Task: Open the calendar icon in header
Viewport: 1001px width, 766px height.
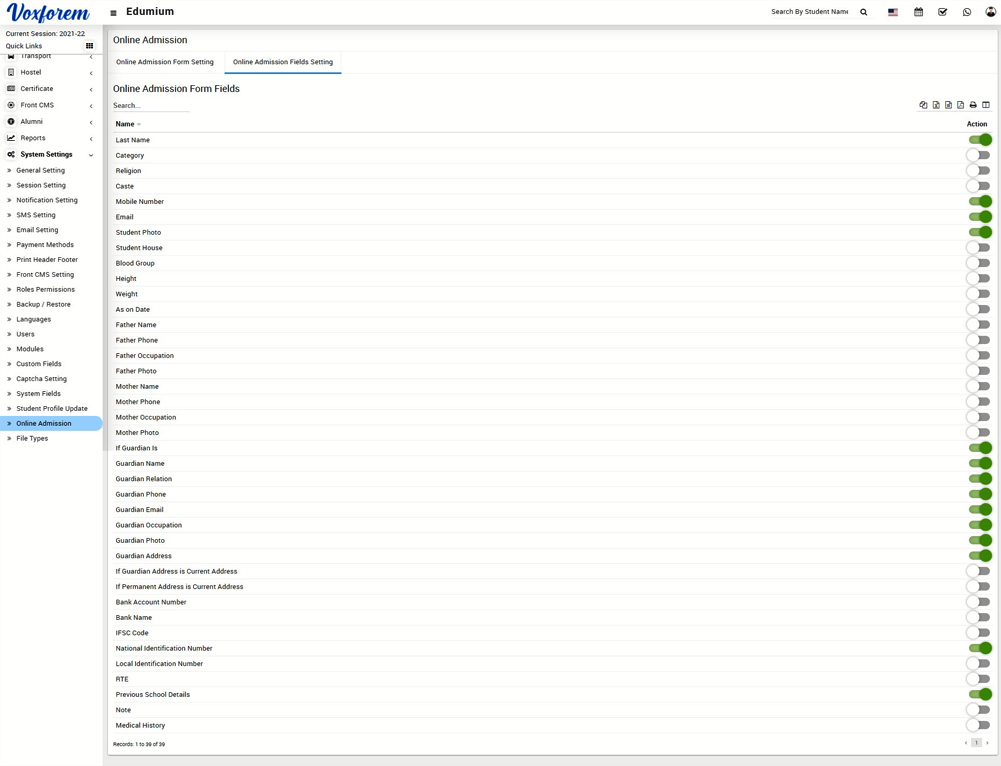Action: coord(918,12)
